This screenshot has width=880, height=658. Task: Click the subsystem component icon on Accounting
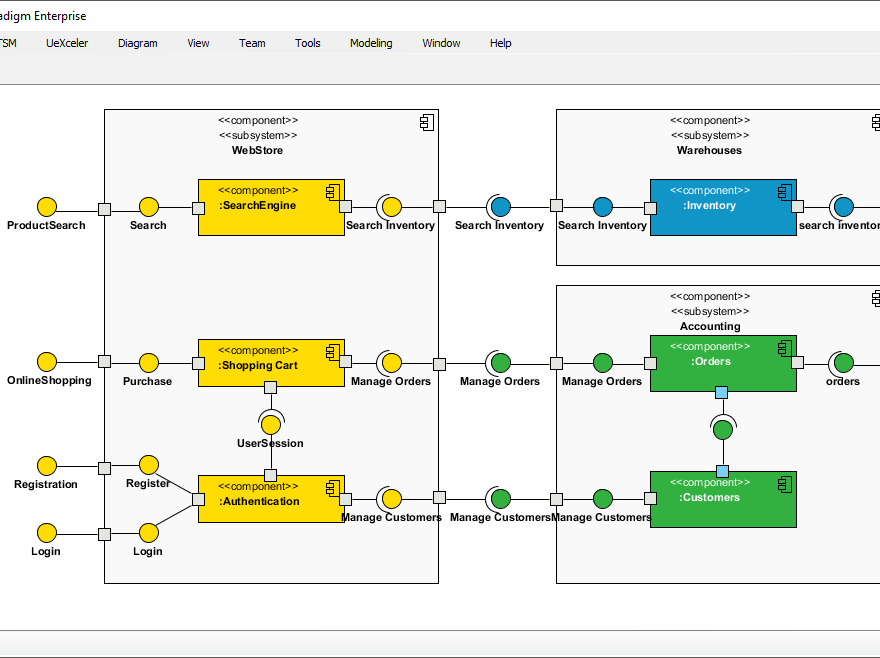point(875,298)
